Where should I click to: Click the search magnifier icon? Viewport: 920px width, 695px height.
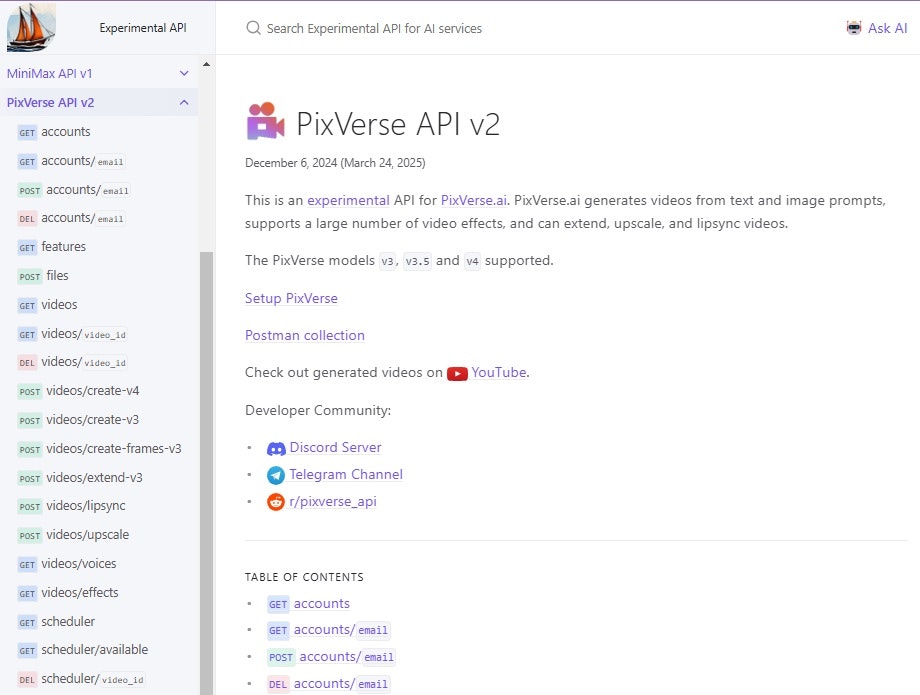pos(253,28)
